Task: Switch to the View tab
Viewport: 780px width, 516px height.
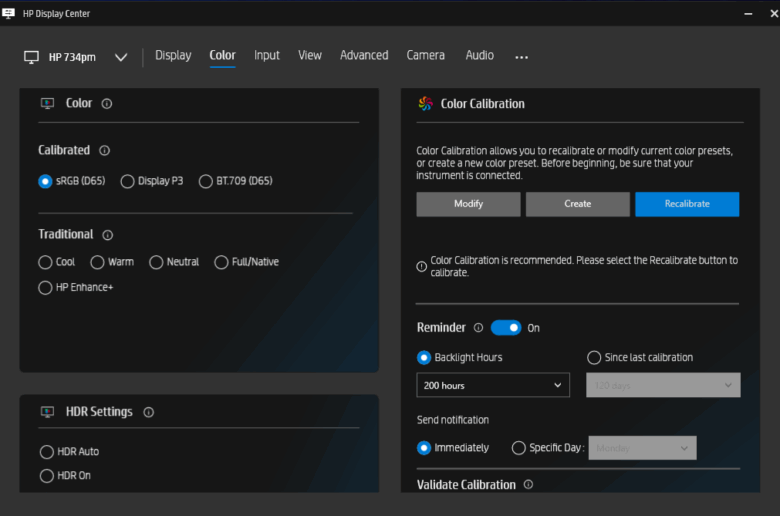Action: (310, 55)
